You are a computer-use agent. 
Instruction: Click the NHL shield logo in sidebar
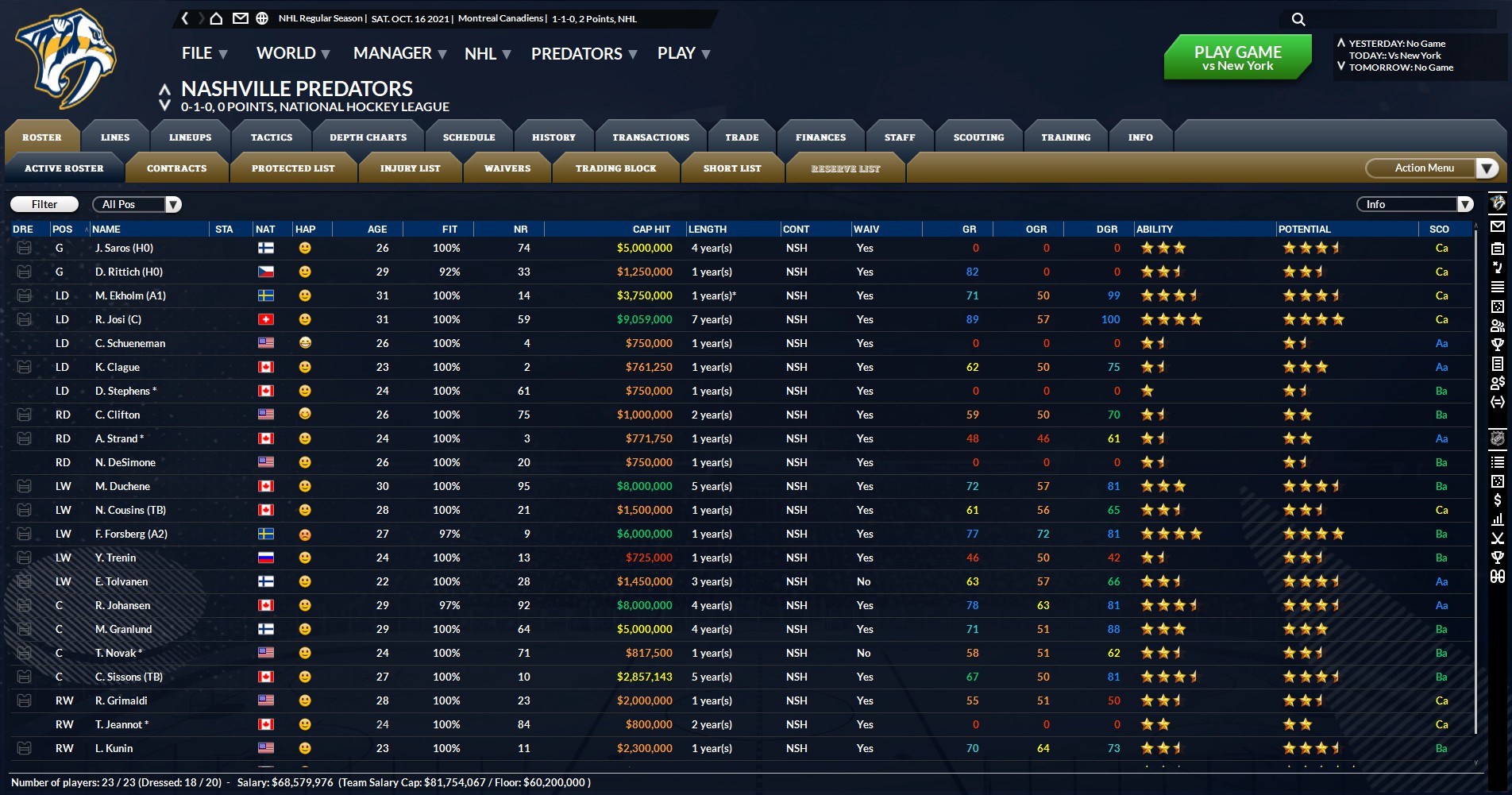click(x=1498, y=438)
